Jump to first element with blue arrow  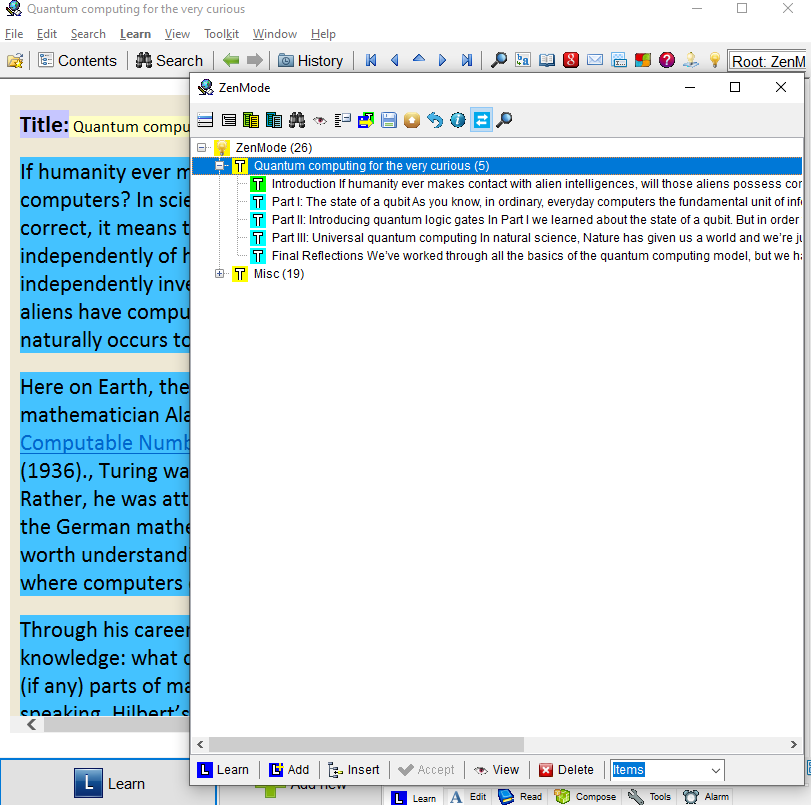371,61
